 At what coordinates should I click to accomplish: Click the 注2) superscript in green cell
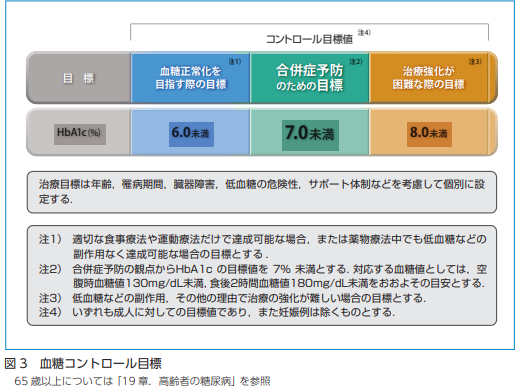(x=356, y=61)
